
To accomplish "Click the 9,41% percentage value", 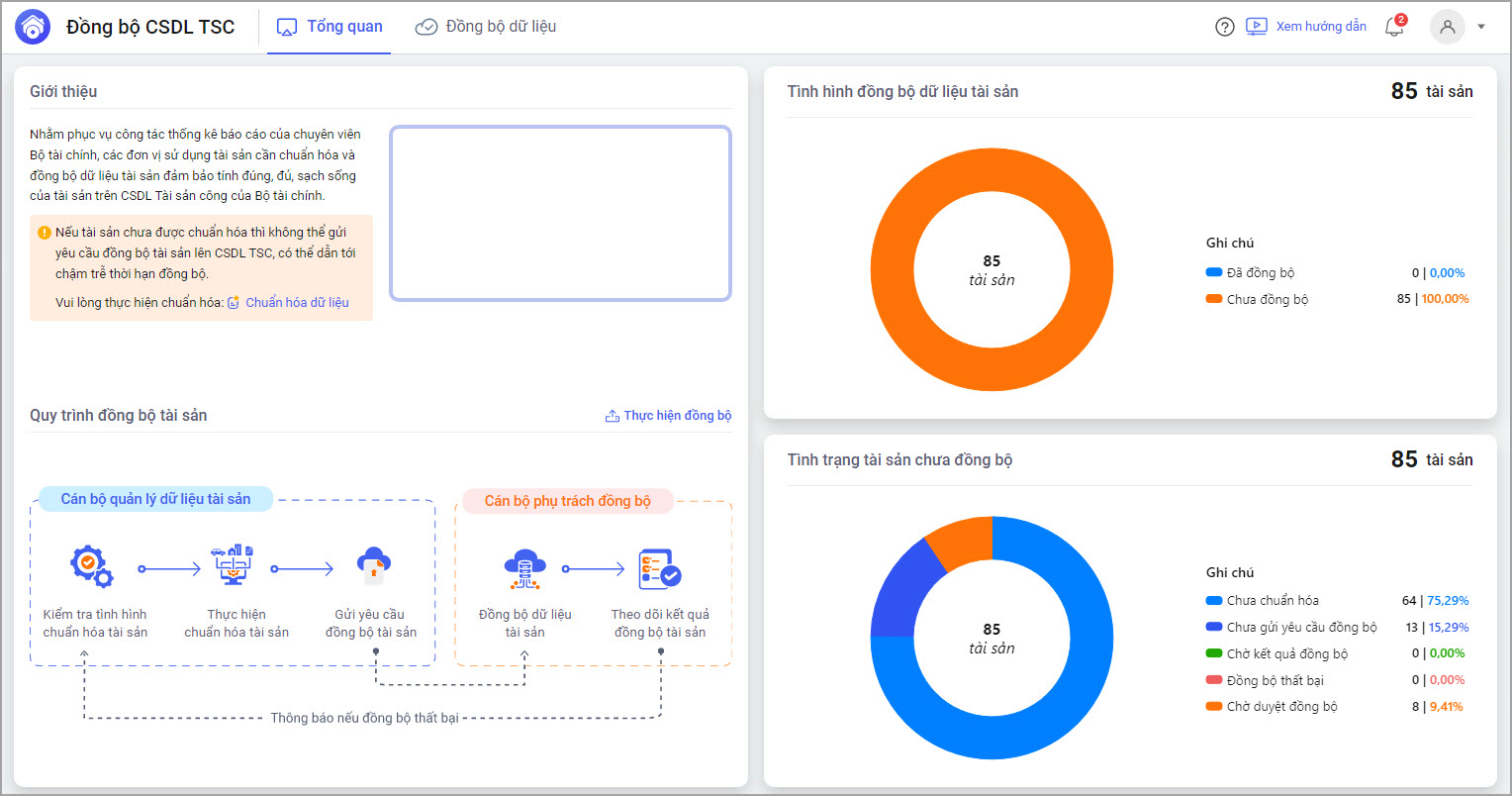I will tap(1445, 707).
